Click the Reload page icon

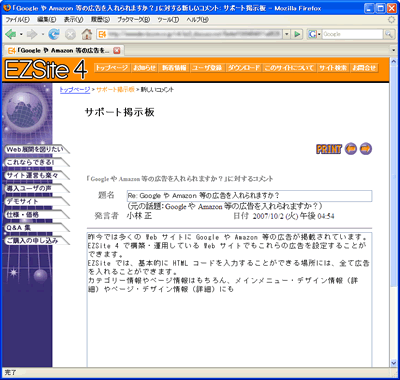click(54, 34)
